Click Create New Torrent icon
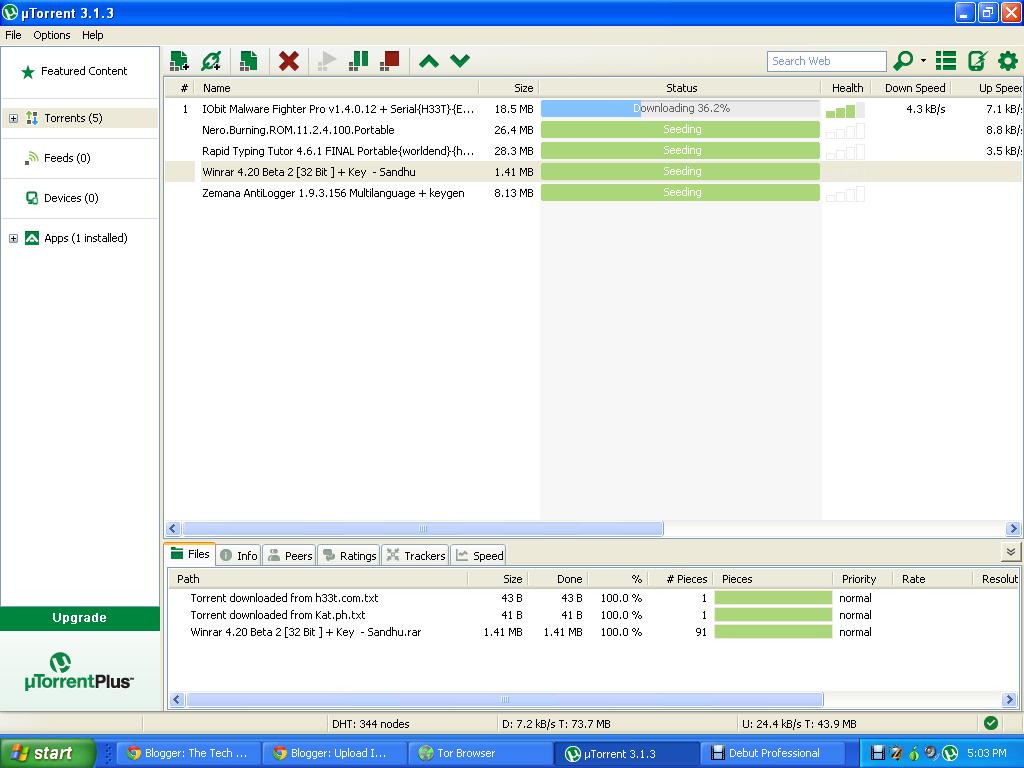This screenshot has height=768, width=1024. pyautogui.click(x=248, y=61)
